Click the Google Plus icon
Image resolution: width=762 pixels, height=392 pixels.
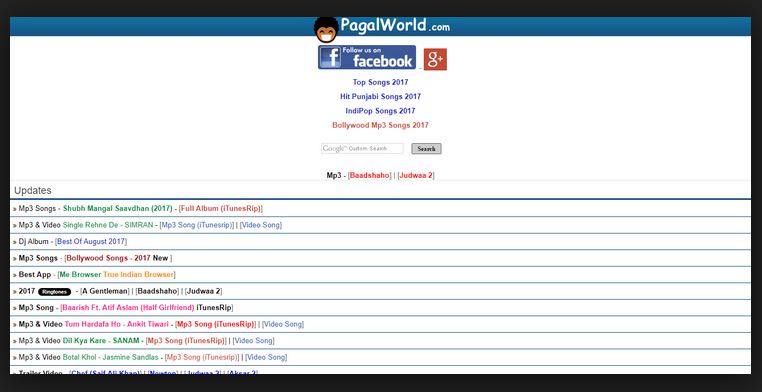click(435, 59)
